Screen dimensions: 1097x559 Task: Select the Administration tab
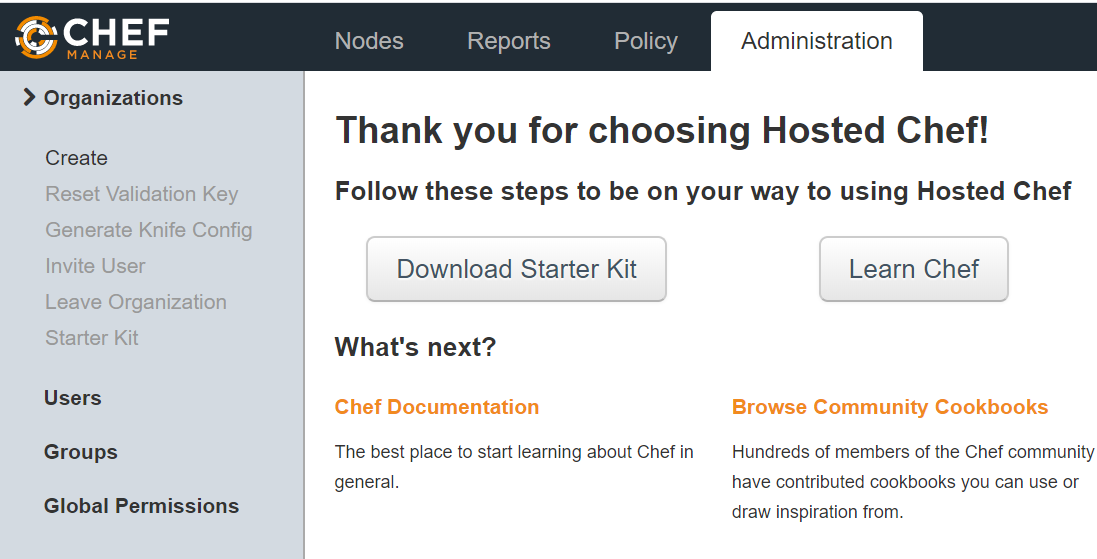(x=816, y=41)
